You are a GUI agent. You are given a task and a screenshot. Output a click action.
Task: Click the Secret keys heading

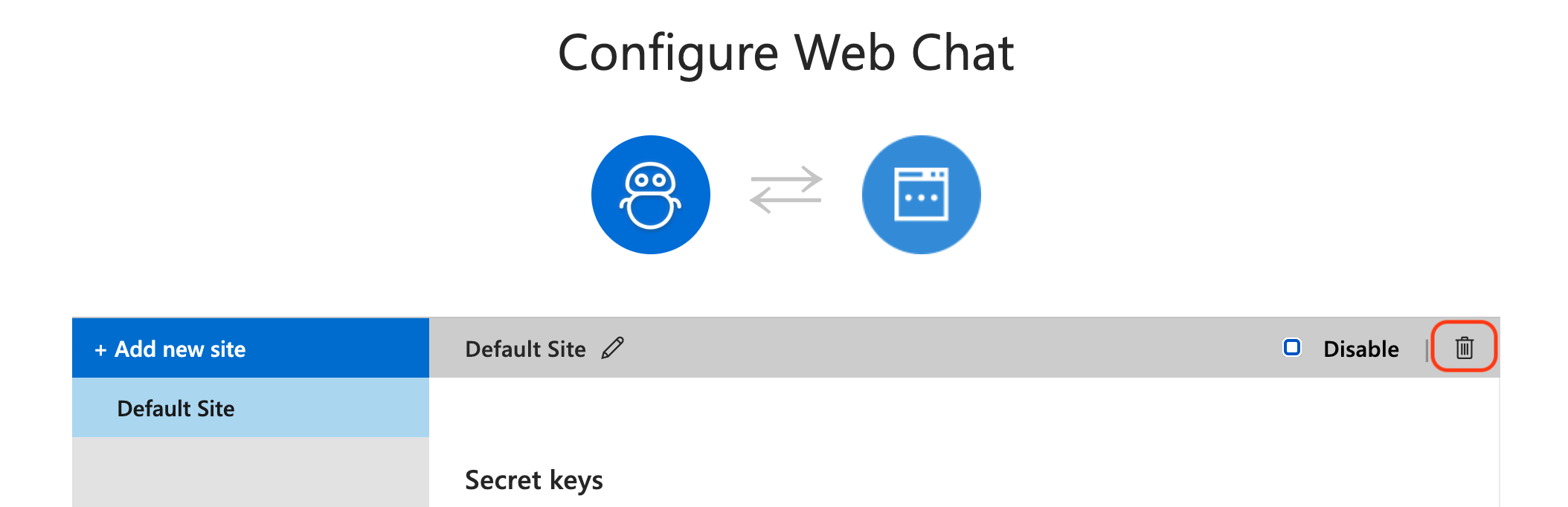point(533,479)
